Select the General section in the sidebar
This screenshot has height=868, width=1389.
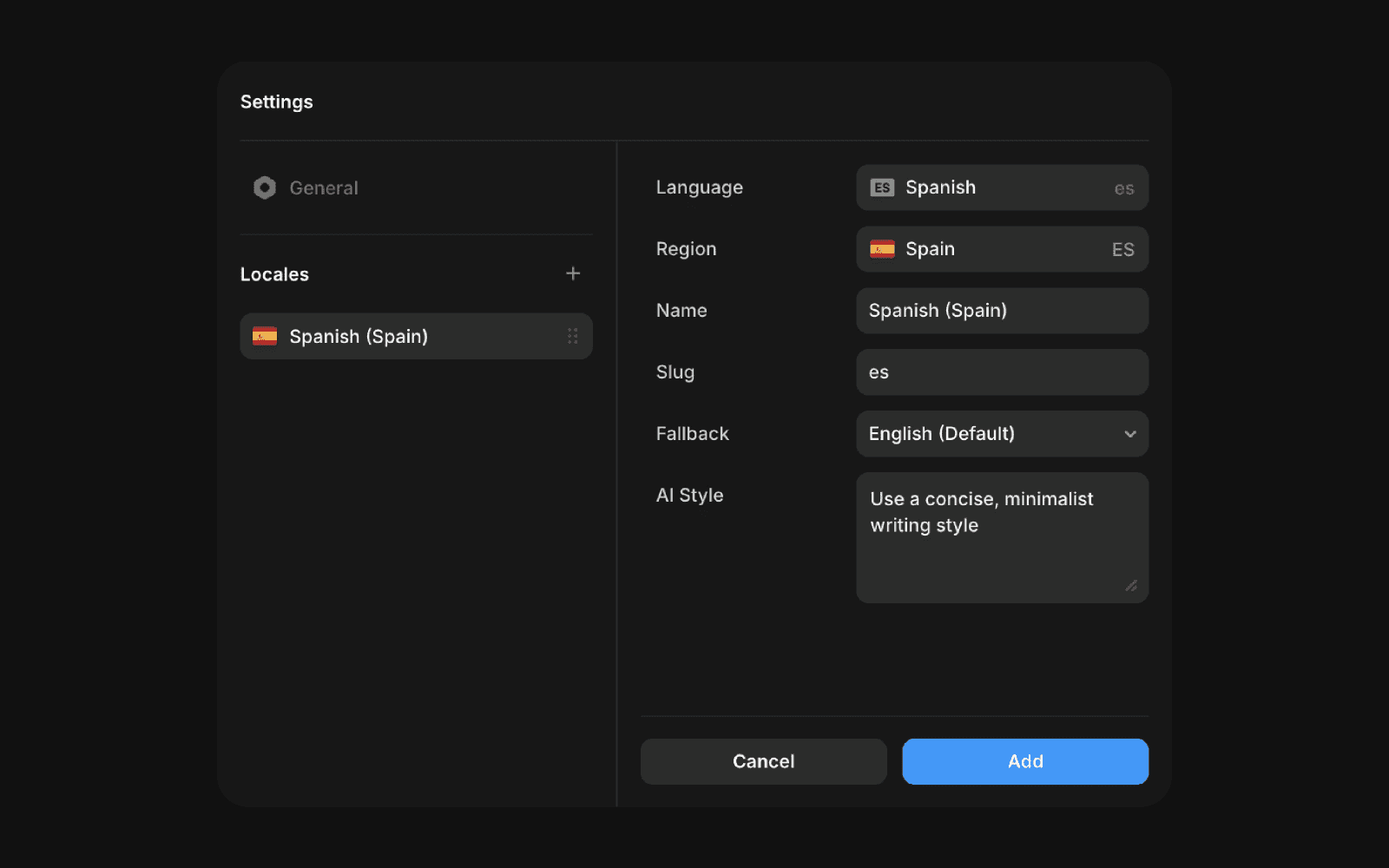[323, 187]
